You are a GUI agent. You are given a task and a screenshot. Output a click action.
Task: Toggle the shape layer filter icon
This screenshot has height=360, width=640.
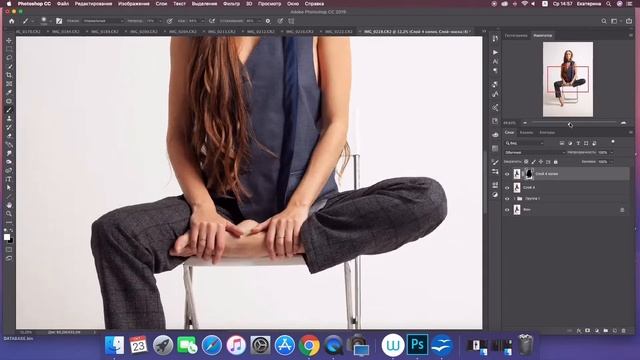pyautogui.click(x=586, y=143)
